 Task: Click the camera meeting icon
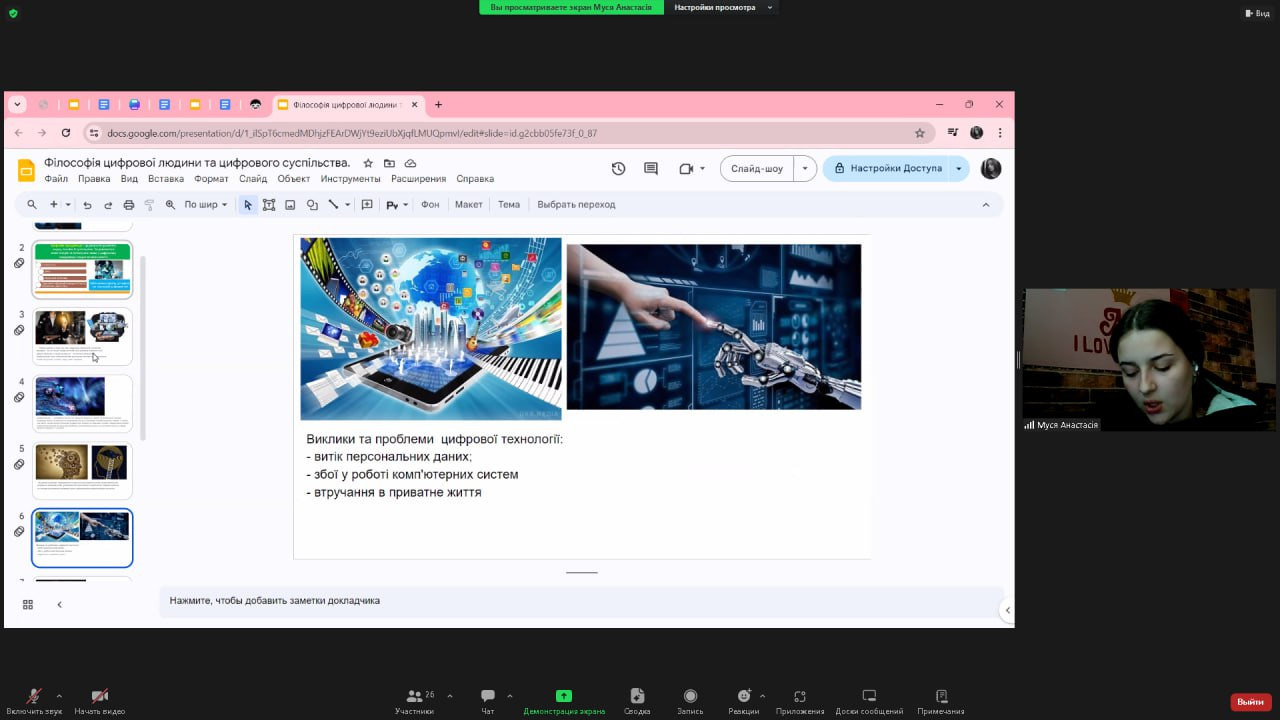(x=686, y=169)
